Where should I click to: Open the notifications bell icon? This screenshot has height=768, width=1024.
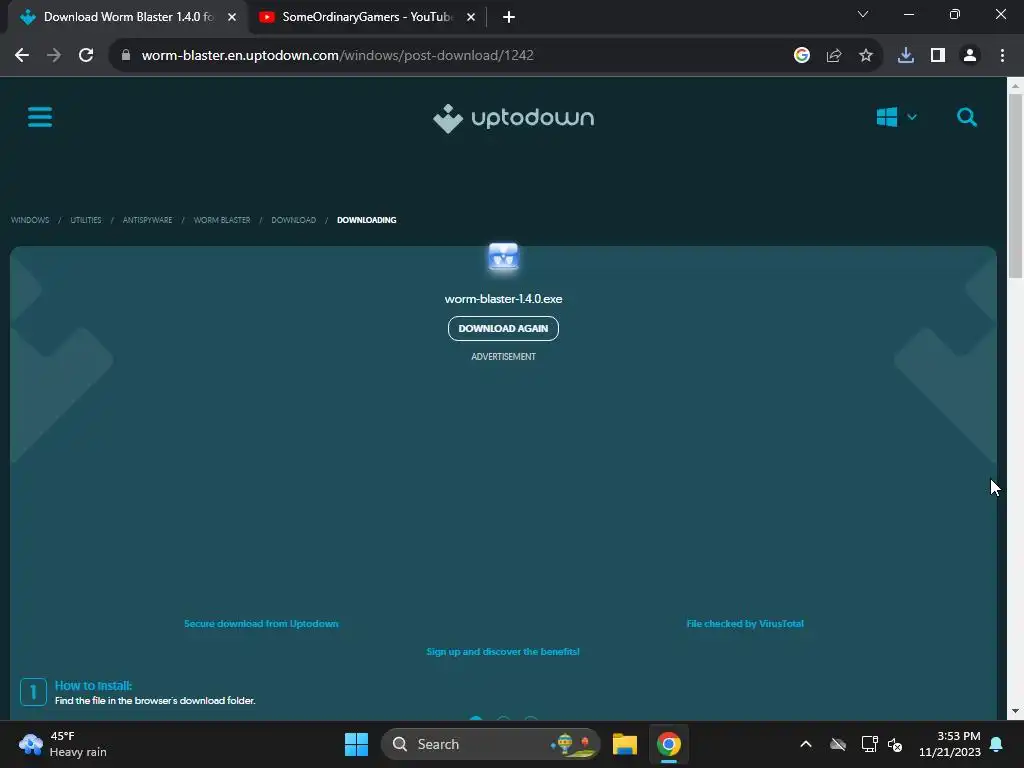[x=997, y=744]
